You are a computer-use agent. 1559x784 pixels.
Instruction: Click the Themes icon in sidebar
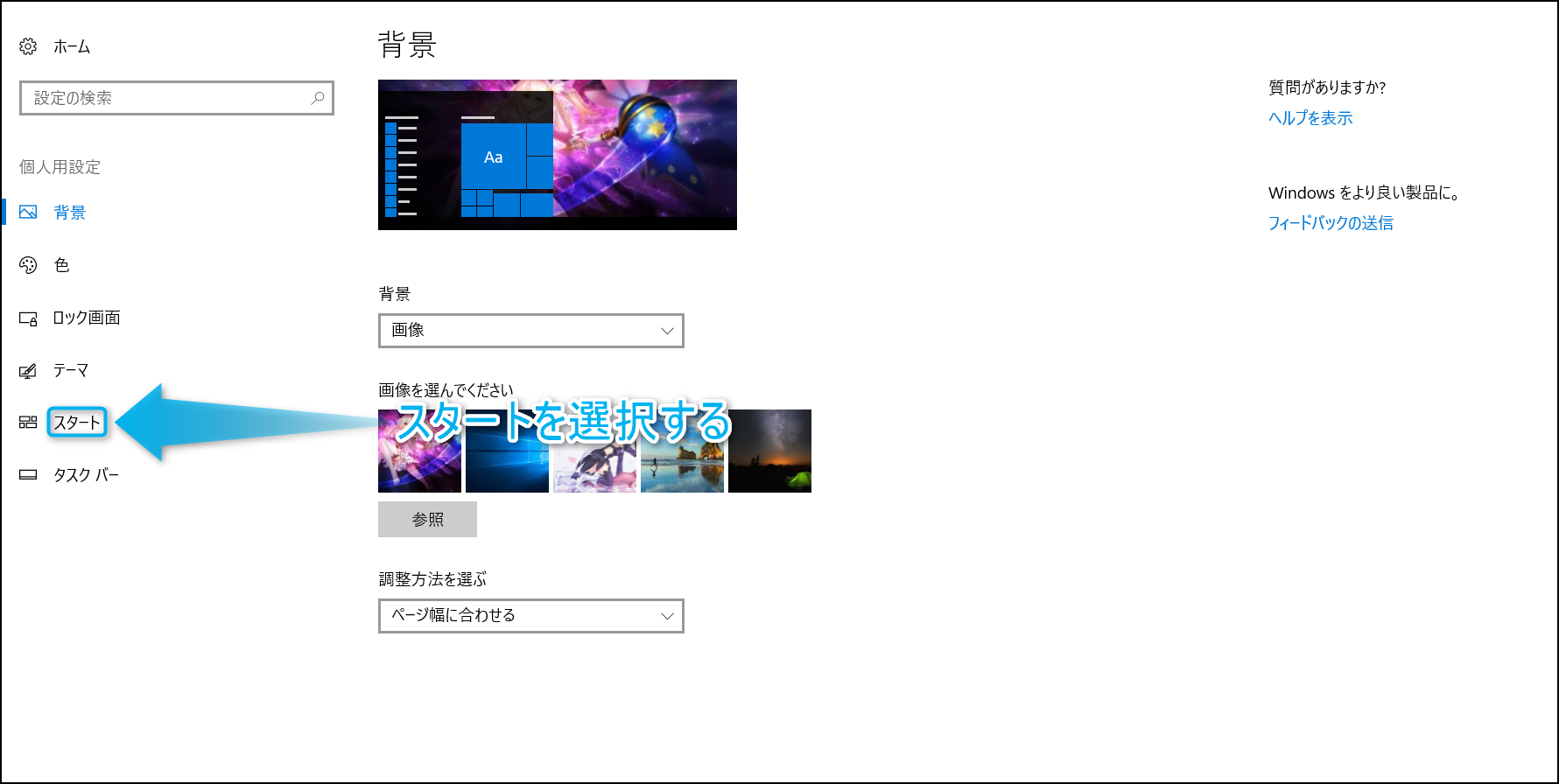(28, 371)
